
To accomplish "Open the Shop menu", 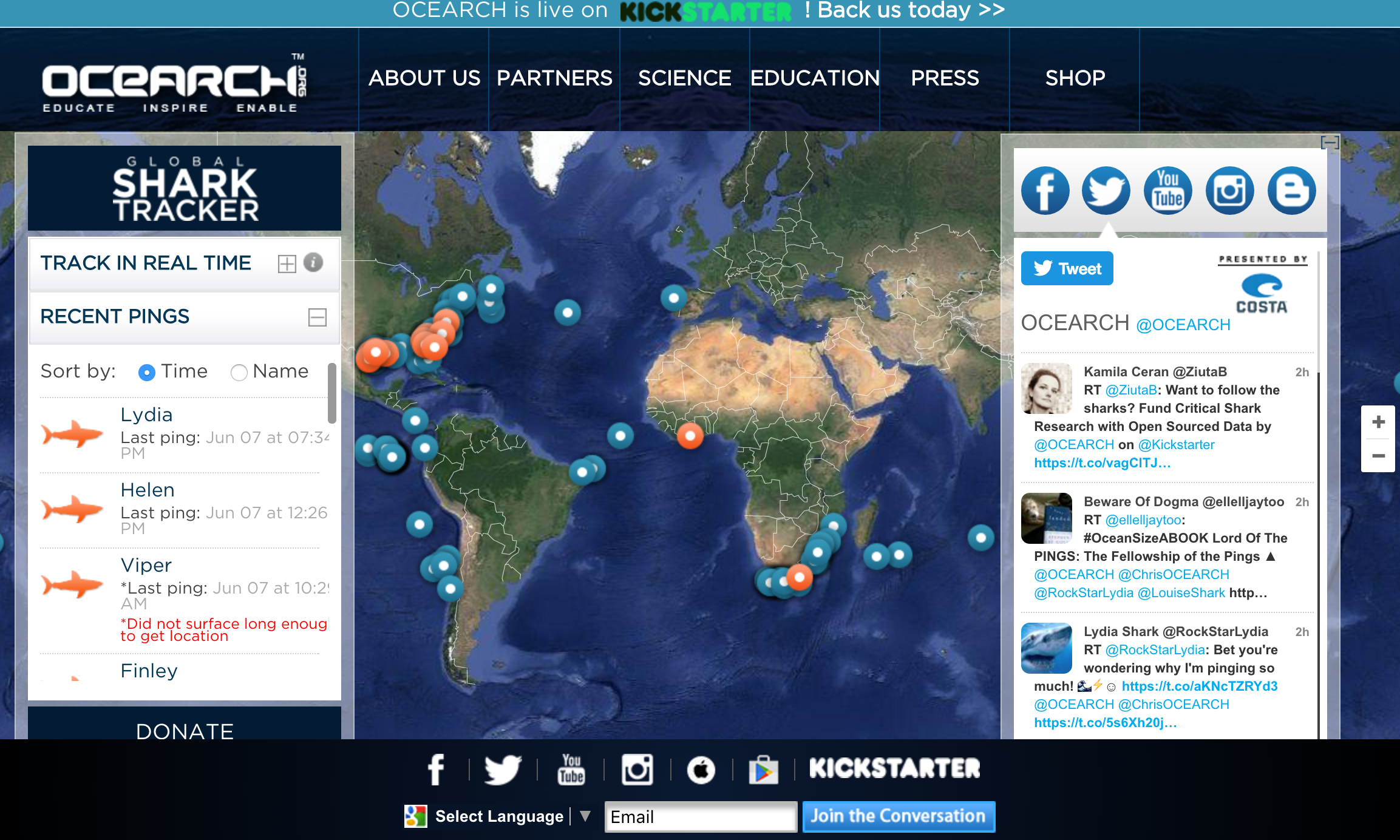I will click(1075, 78).
